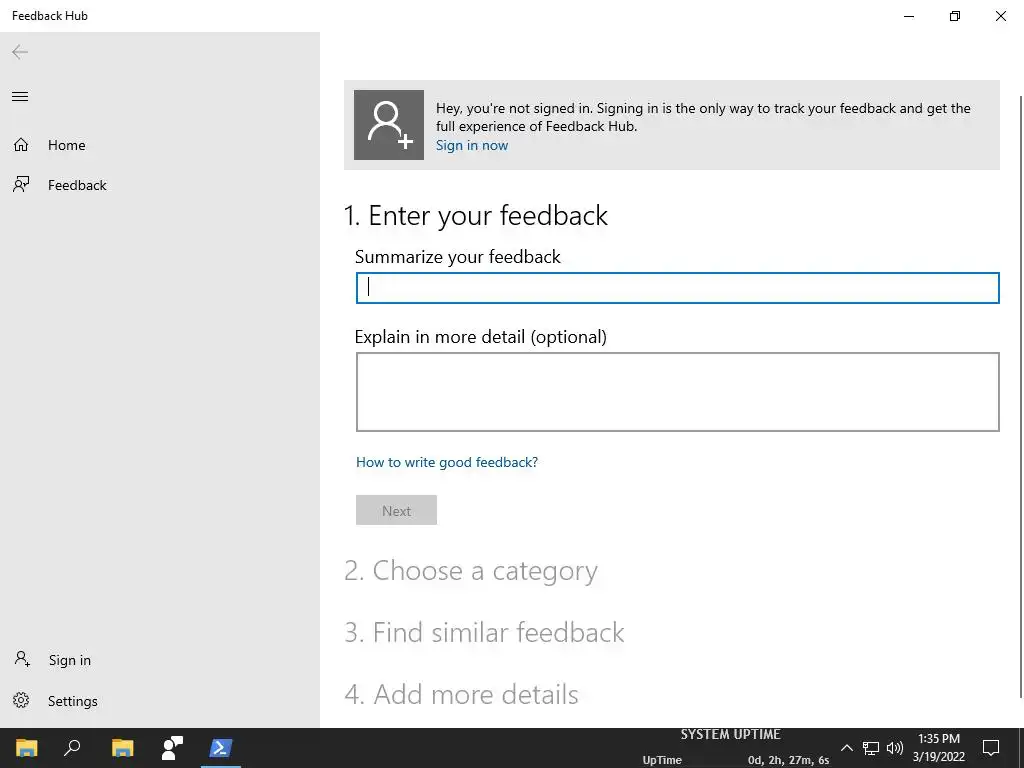Image resolution: width=1024 pixels, height=768 pixels.
Task: Open the PowerShell taskbar icon
Action: (221, 748)
